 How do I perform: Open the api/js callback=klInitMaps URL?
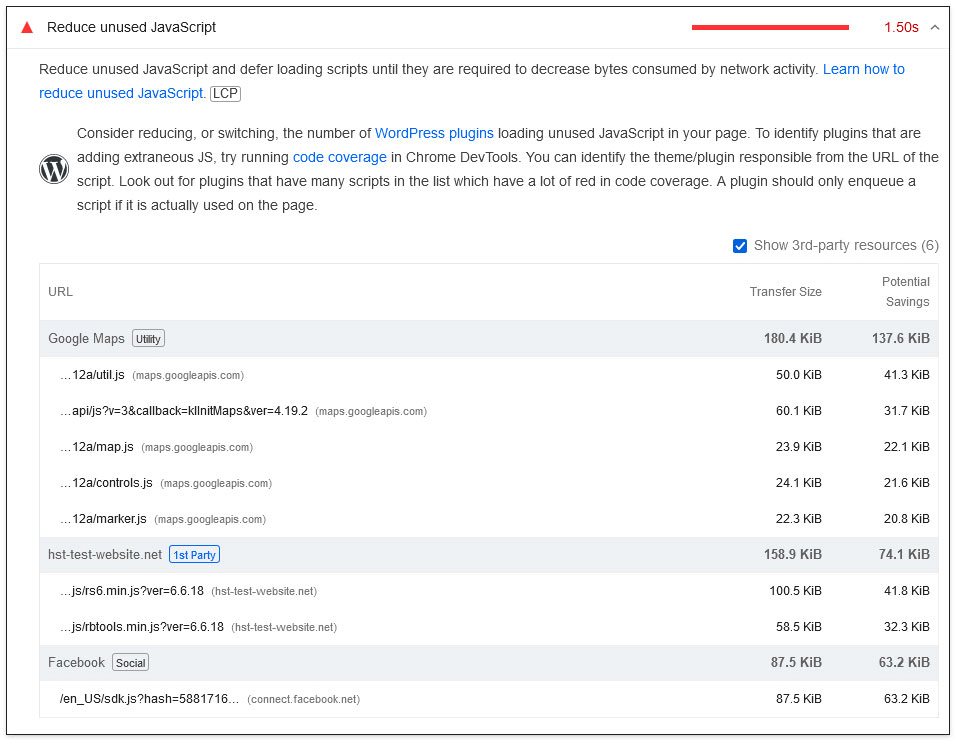pos(184,411)
